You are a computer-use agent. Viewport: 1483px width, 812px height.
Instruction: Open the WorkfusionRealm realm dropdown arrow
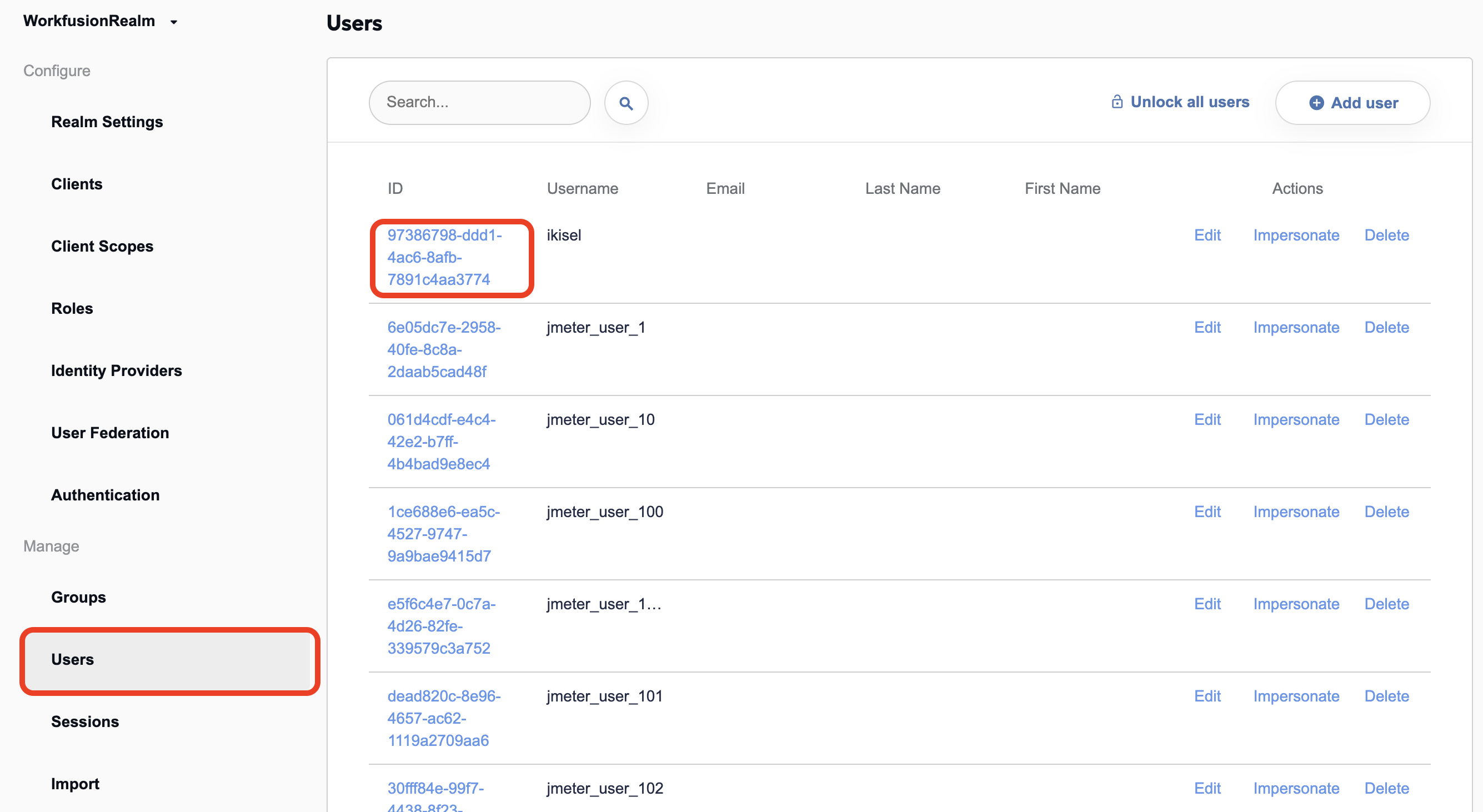[x=174, y=22]
